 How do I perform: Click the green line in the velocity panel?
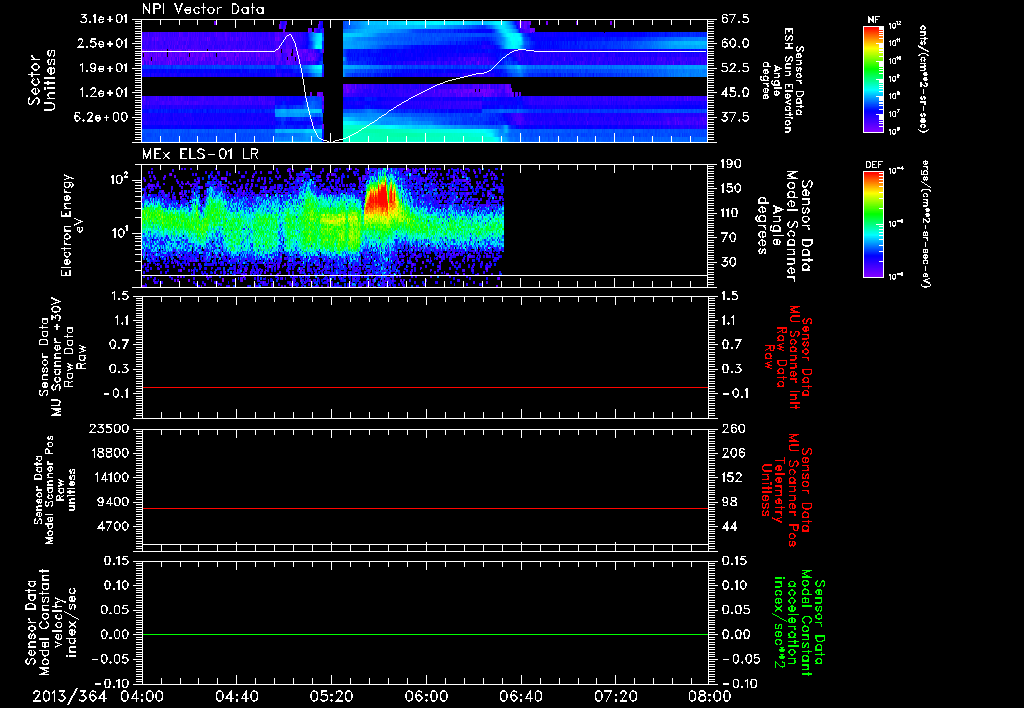tap(425, 634)
